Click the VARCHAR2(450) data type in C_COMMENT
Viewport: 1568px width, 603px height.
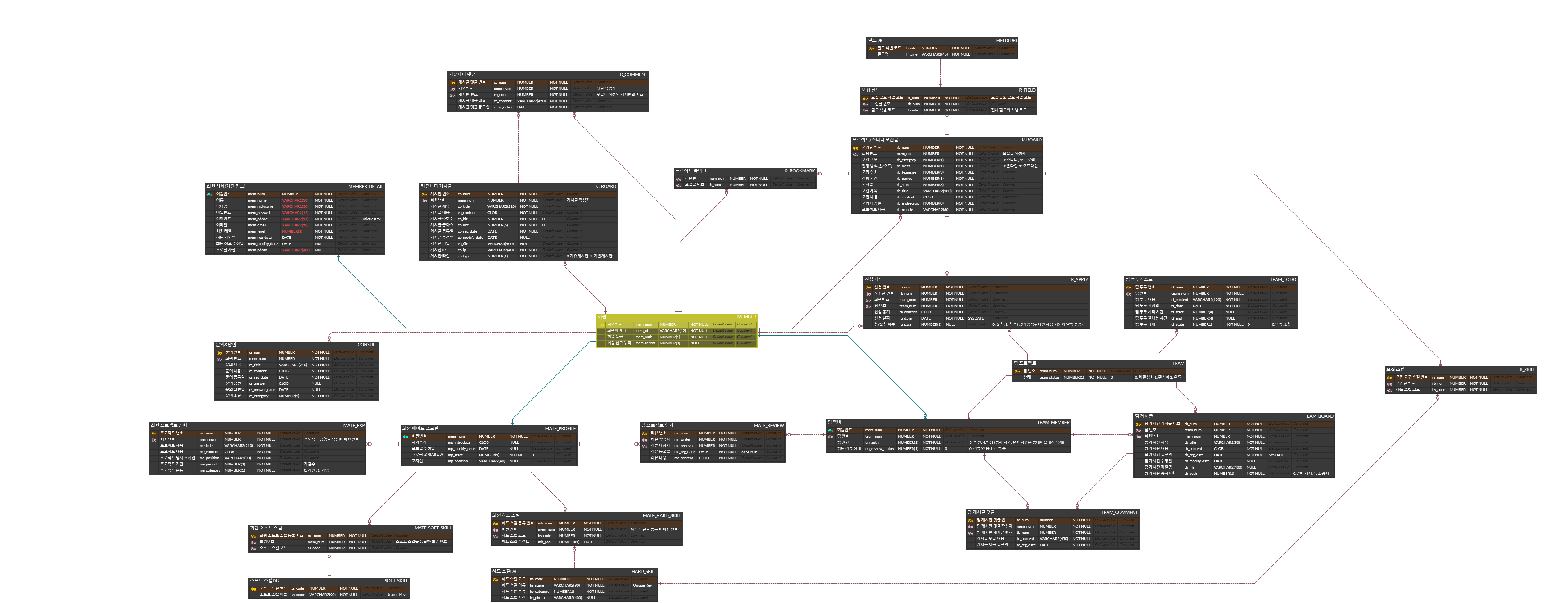531,101
